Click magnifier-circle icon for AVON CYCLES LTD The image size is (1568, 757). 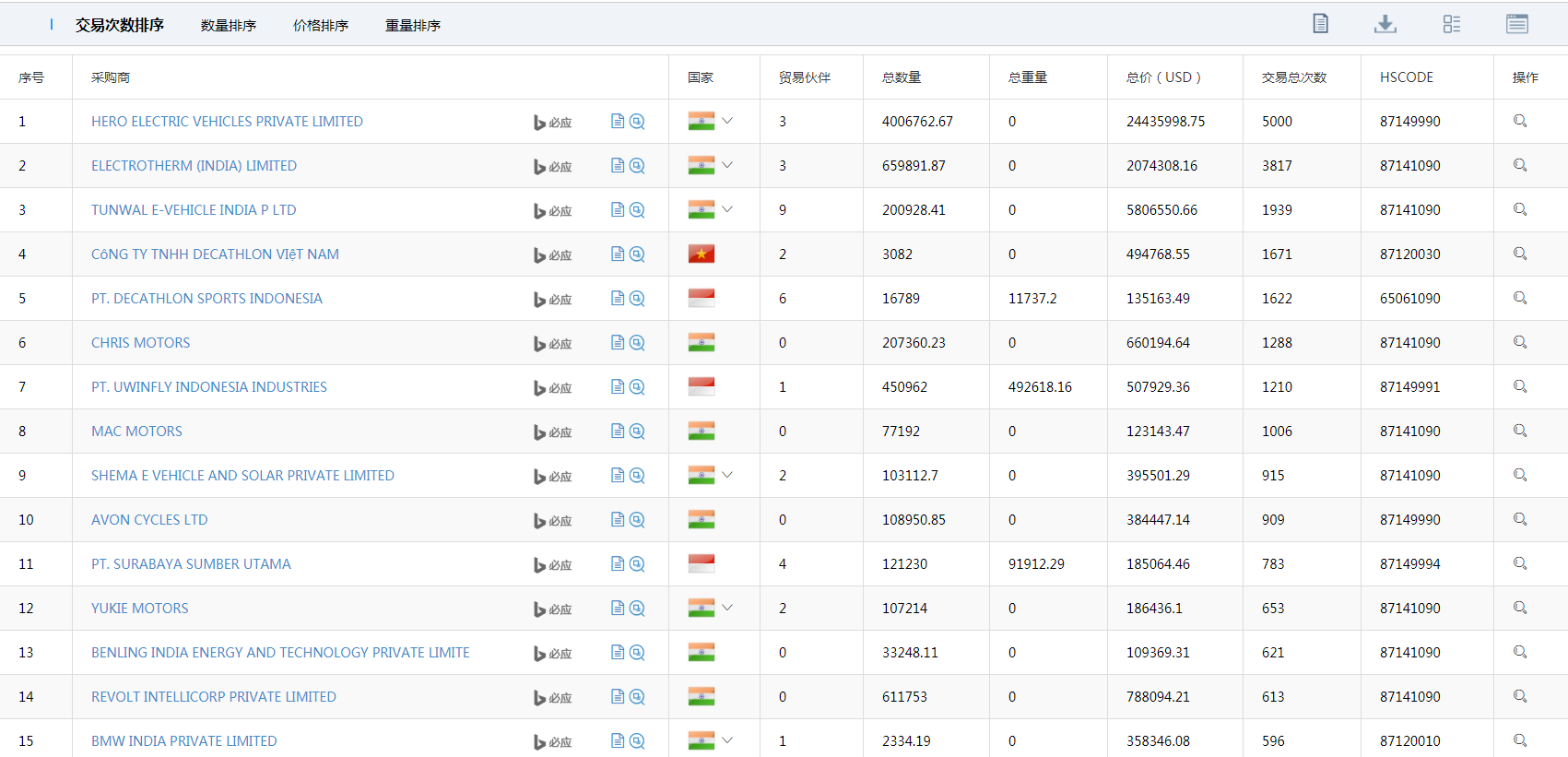637,519
